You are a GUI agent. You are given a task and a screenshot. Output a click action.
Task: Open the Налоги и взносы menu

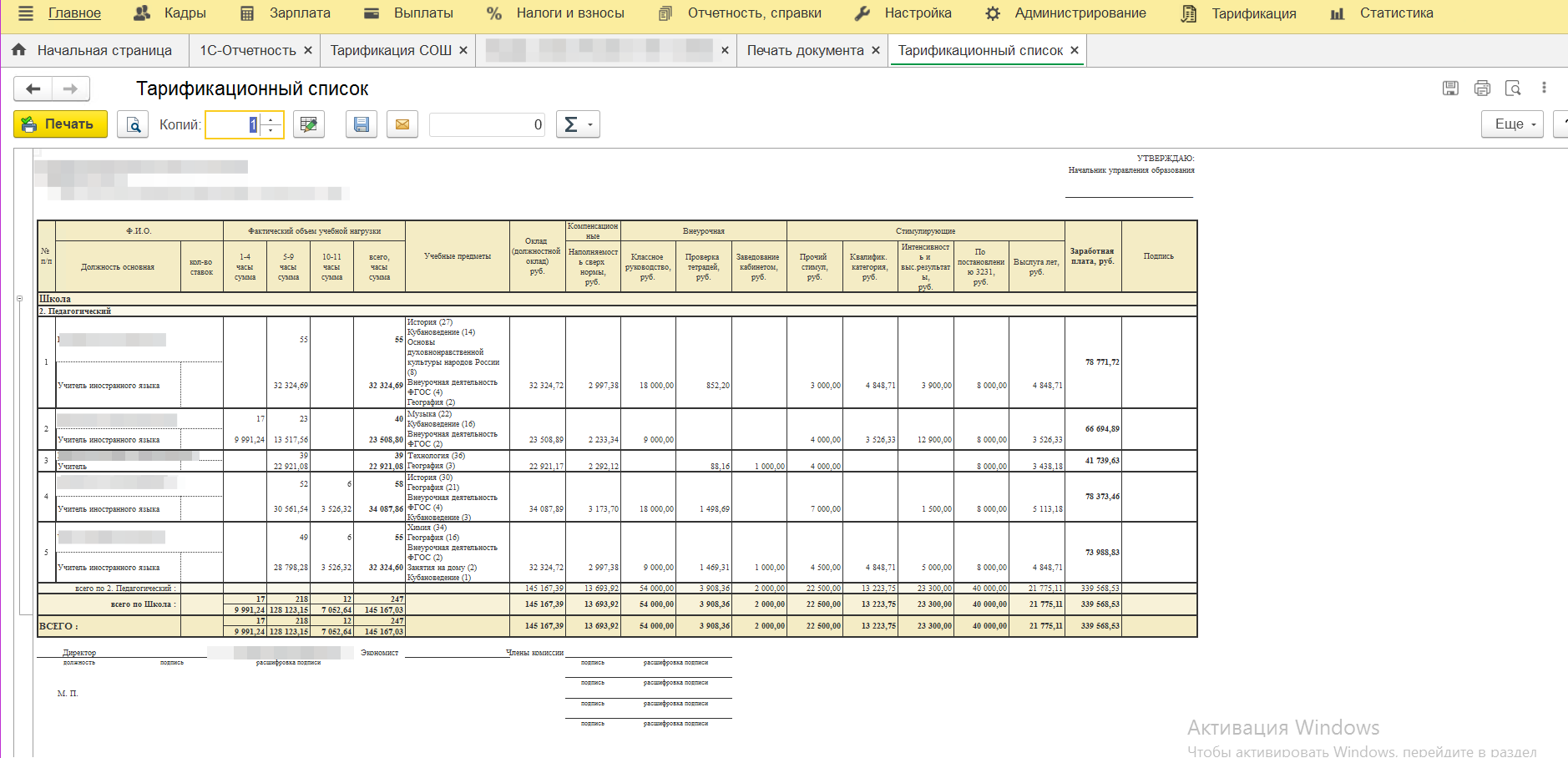tap(569, 13)
